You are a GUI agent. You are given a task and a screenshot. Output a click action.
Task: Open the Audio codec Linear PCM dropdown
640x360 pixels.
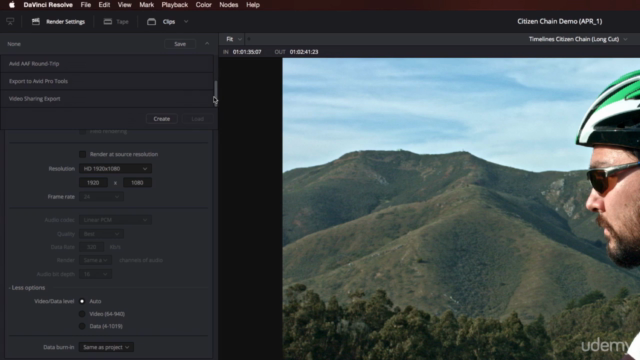[x=115, y=220]
